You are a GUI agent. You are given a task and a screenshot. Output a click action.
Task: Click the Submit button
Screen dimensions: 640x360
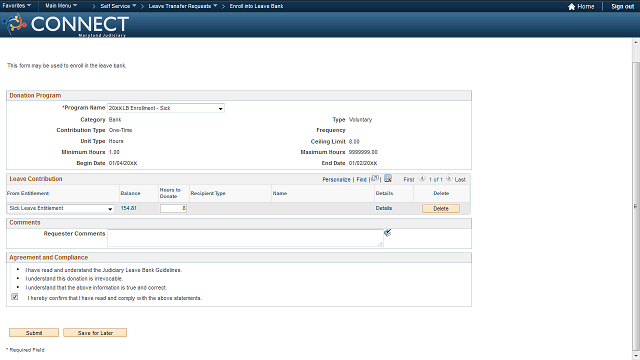(x=34, y=333)
